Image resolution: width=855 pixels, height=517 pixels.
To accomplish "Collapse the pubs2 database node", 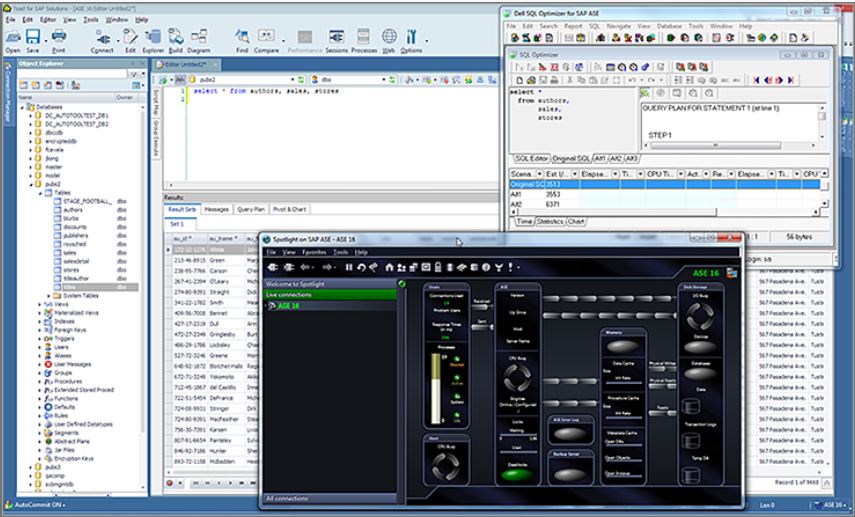I will pos(31,185).
